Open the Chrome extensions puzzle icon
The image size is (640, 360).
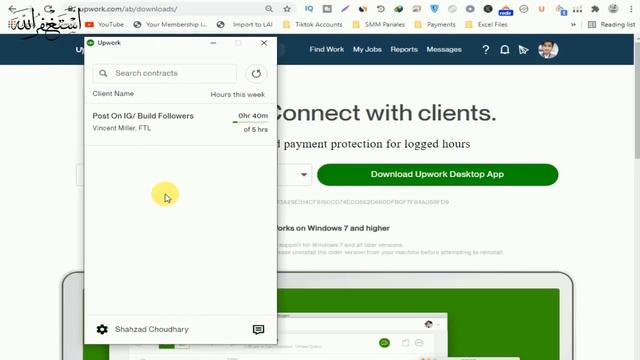coord(595,9)
